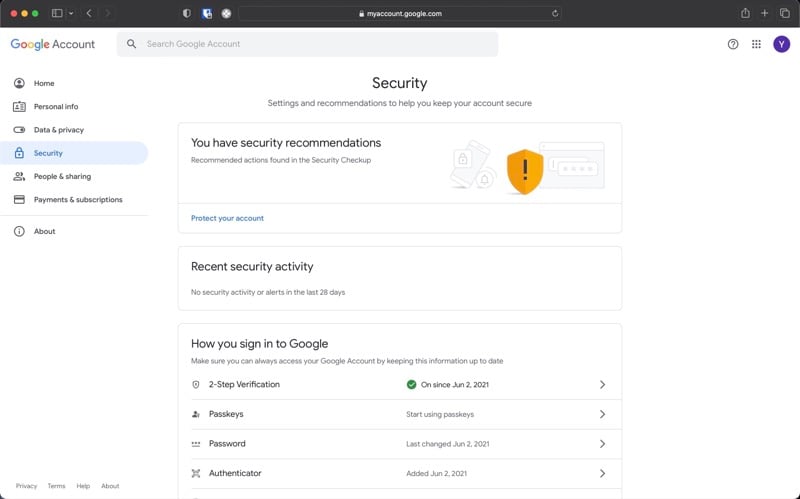Open the sidebar dropdown arrow in toolbar
800x499 pixels.
click(x=71, y=13)
